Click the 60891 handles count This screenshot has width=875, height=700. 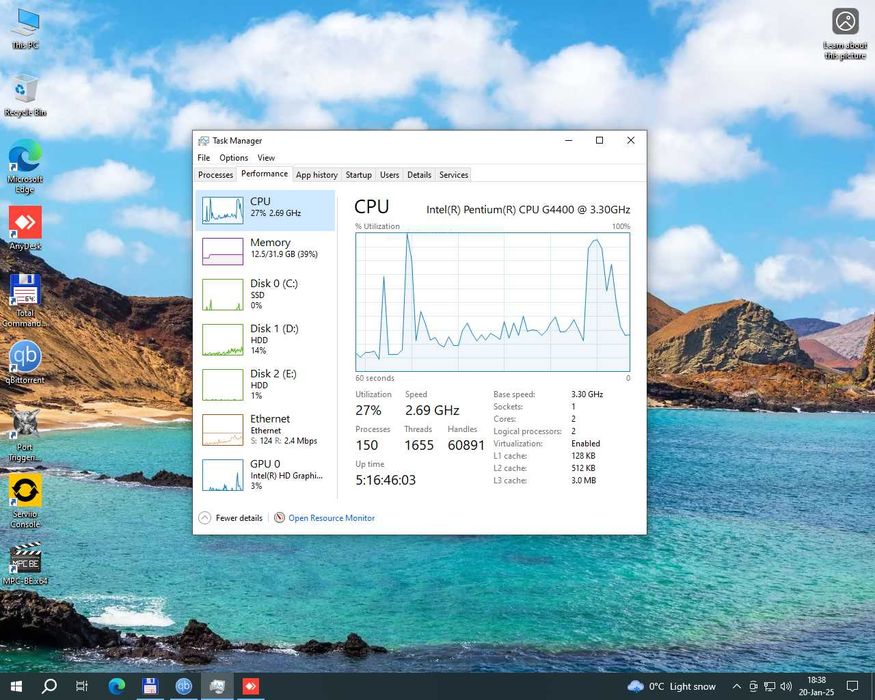[x=466, y=445]
